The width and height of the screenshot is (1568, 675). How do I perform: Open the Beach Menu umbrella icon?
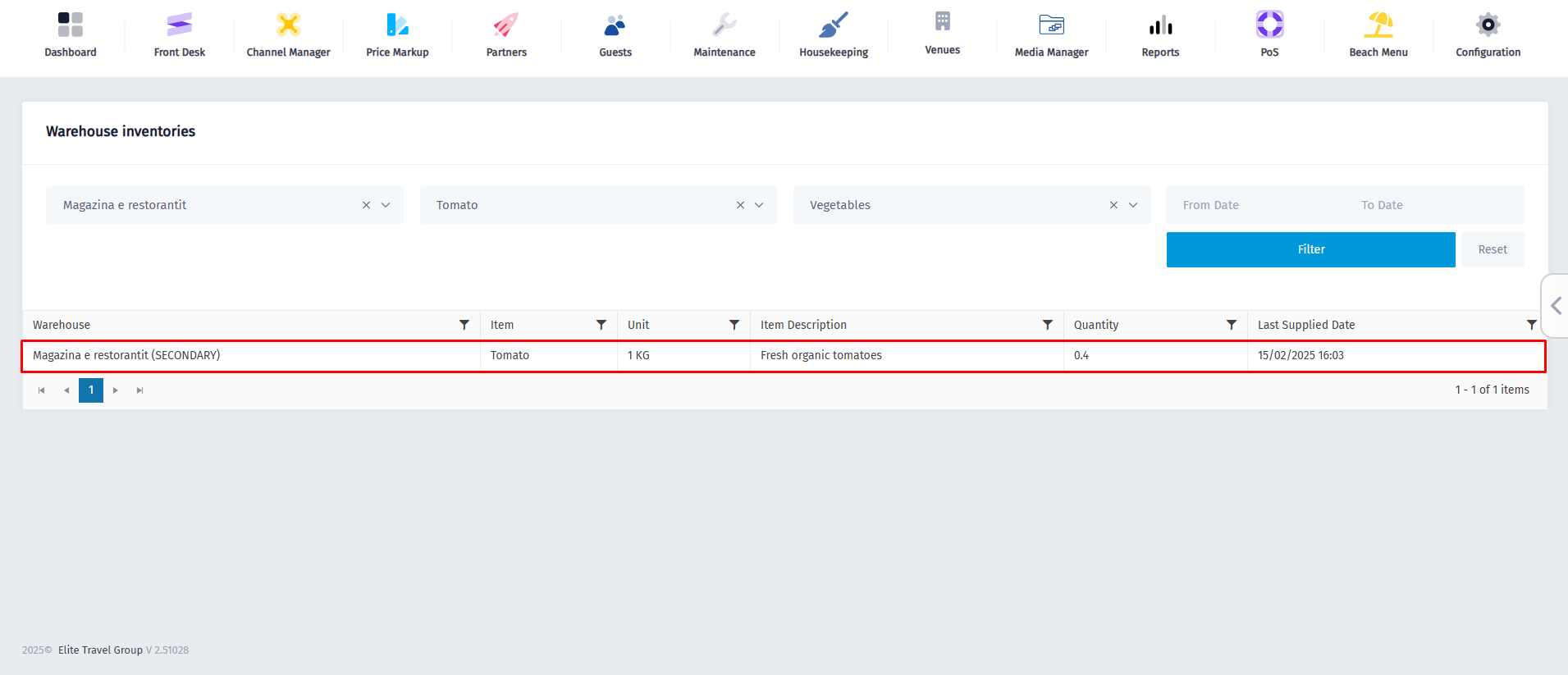tap(1378, 25)
